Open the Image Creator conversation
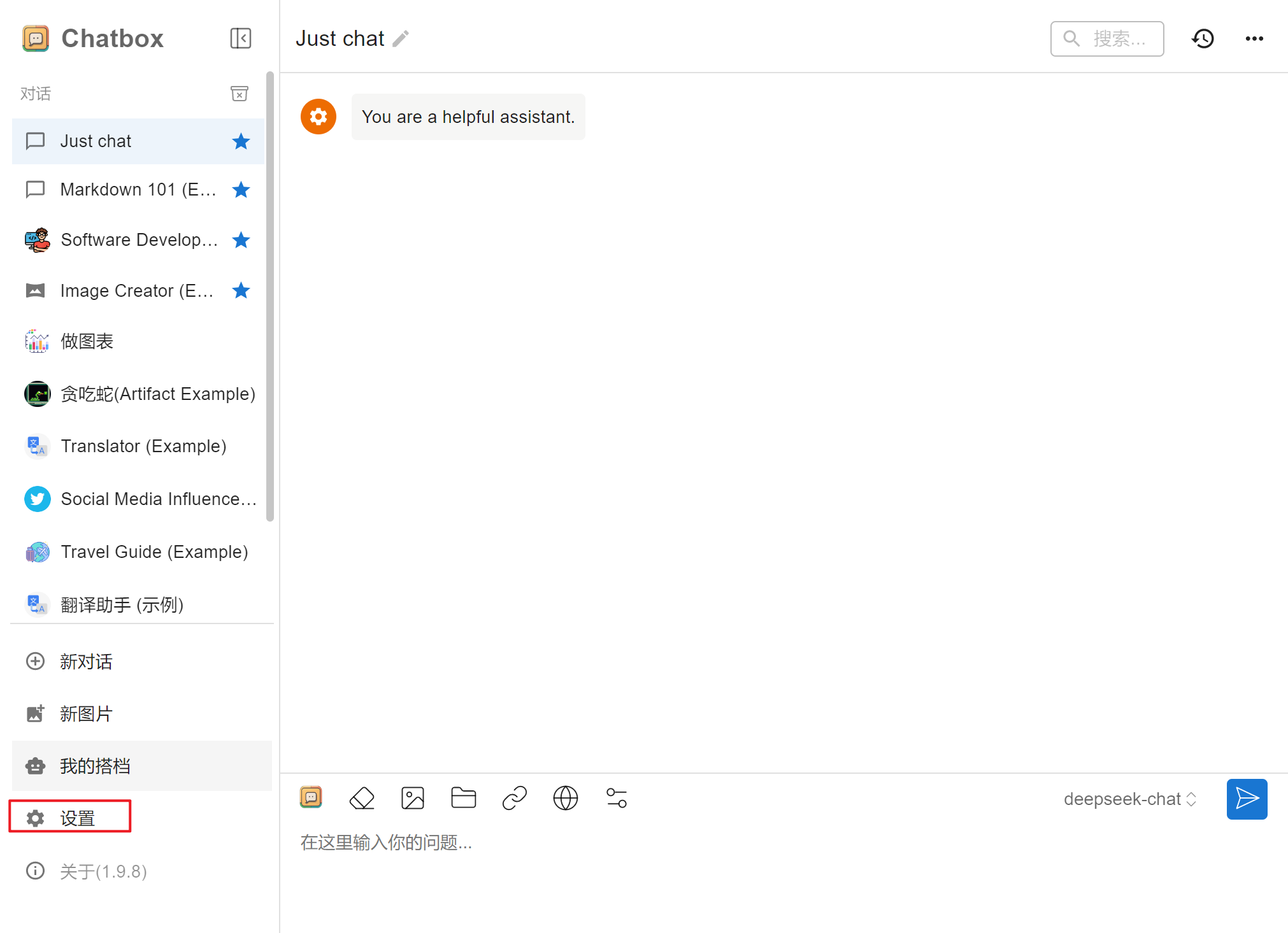Image resolution: width=1288 pixels, height=933 pixels. pos(138,291)
